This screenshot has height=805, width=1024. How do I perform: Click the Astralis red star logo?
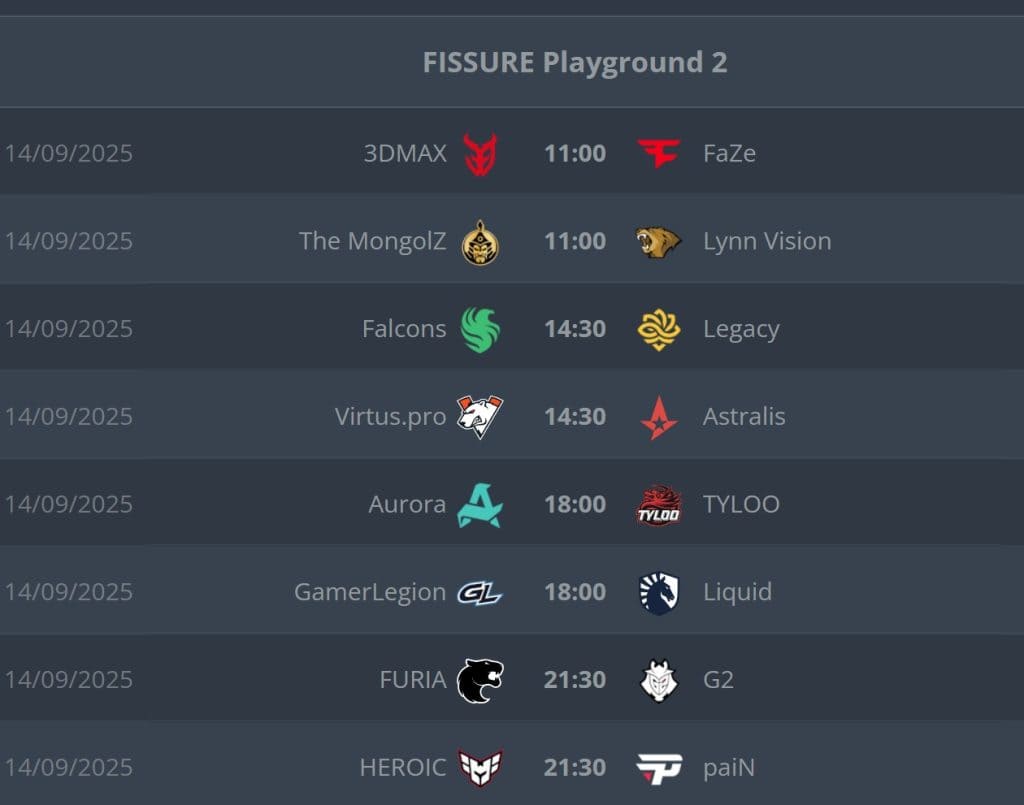pos(659,417)
